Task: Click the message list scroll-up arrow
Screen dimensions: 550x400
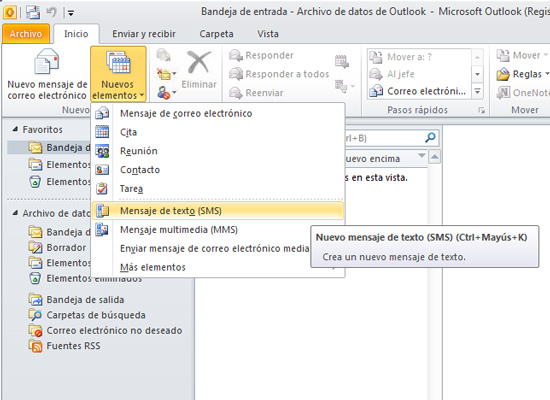Action: click(434, 156)
